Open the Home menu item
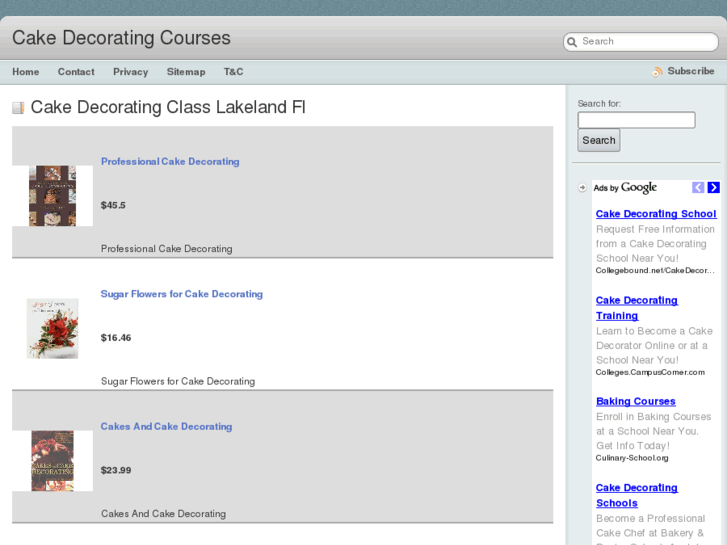Screen dimensions: 727x545 tap(26, 72)
